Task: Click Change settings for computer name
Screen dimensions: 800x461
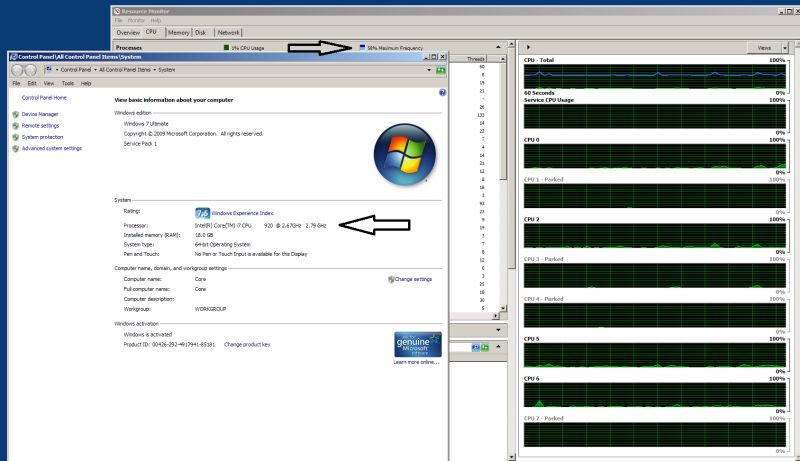Action: [x=413, y=279]
